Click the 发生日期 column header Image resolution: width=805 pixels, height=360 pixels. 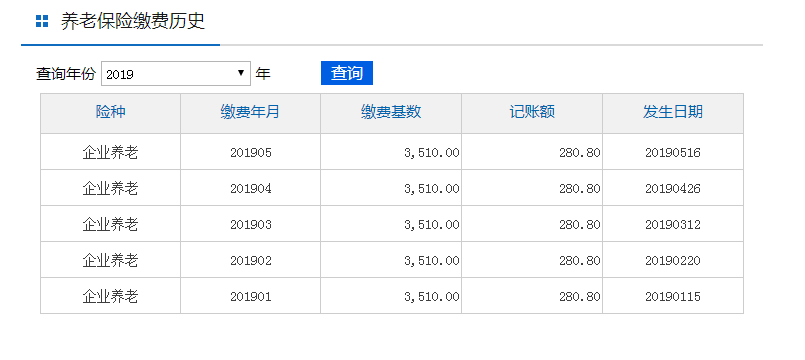point(673,112)
